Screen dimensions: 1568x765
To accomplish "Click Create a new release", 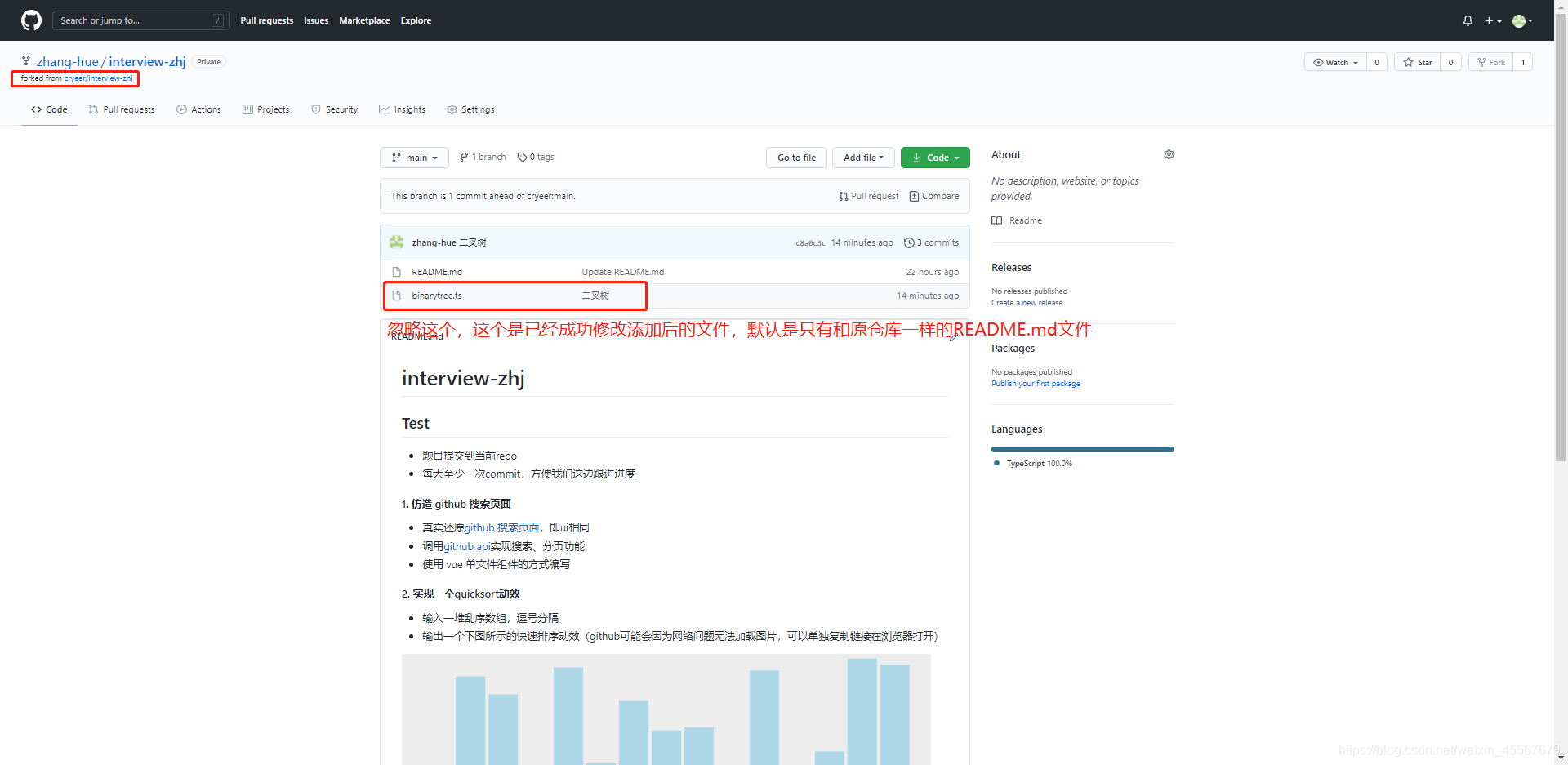I will [x=1027, y=303].
